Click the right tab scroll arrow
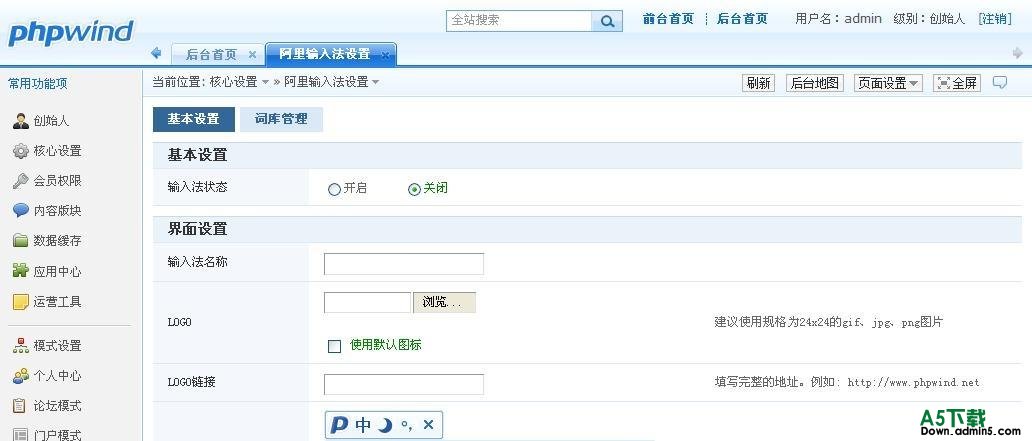 [1018, 53]
